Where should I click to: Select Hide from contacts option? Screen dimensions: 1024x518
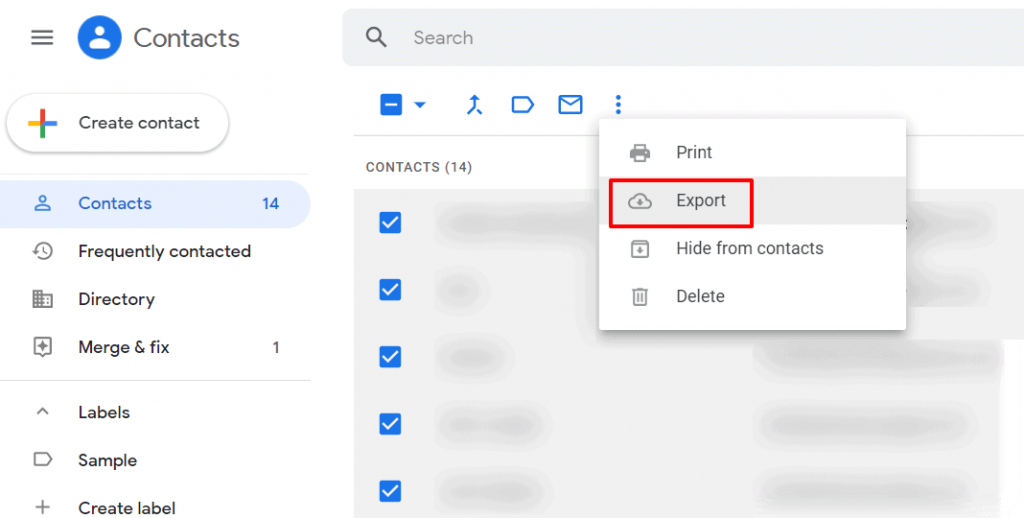749,249
